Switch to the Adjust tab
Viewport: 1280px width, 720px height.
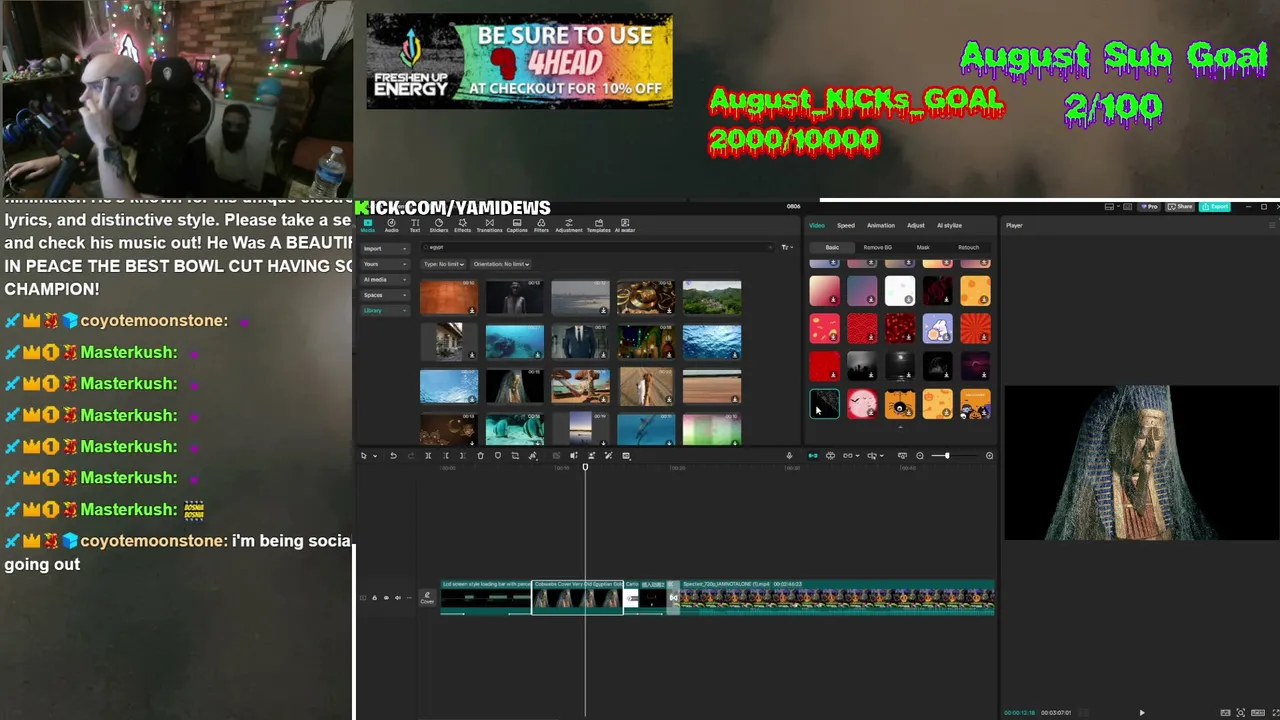click(916, 225)
